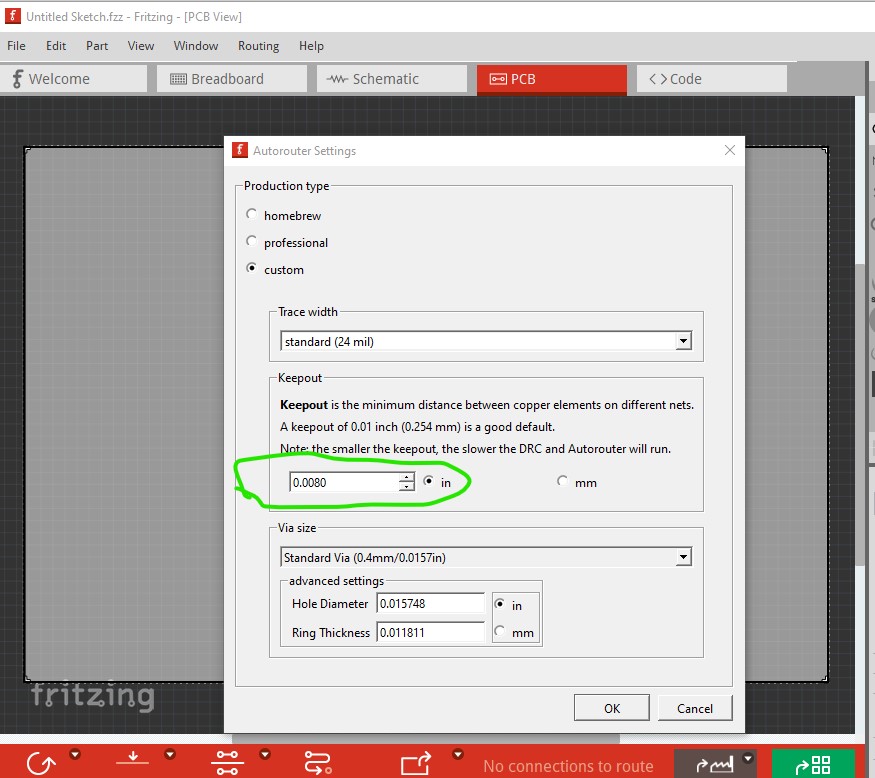Switch to the Breadboard tab
The width and height of the screenshot is (875, 778).
[232, 79]
